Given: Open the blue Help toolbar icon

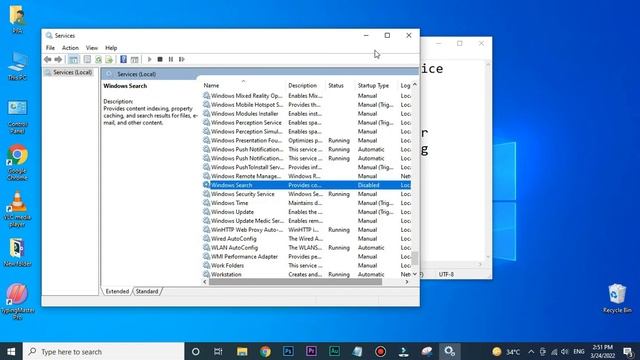Looking at the screenshot, I should (123, 60).
